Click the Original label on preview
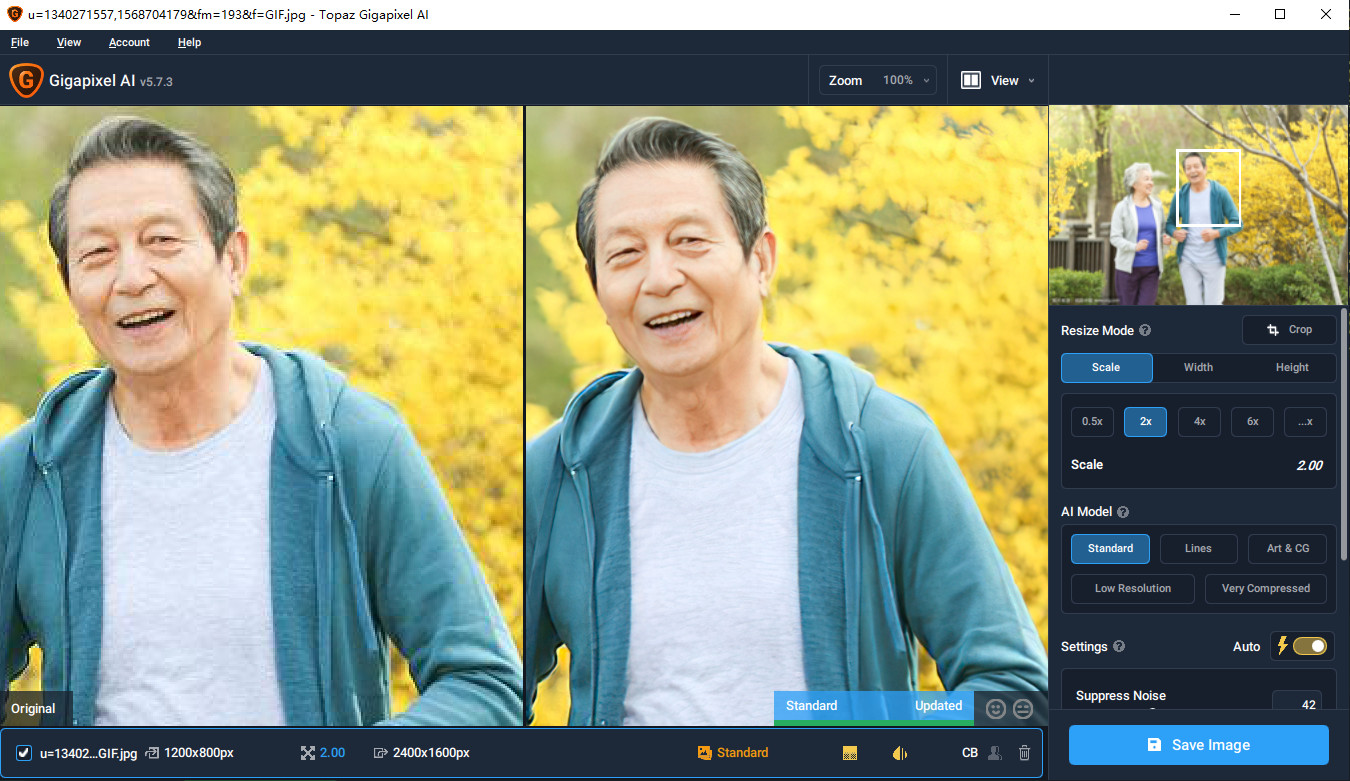 tap(33, 709)
